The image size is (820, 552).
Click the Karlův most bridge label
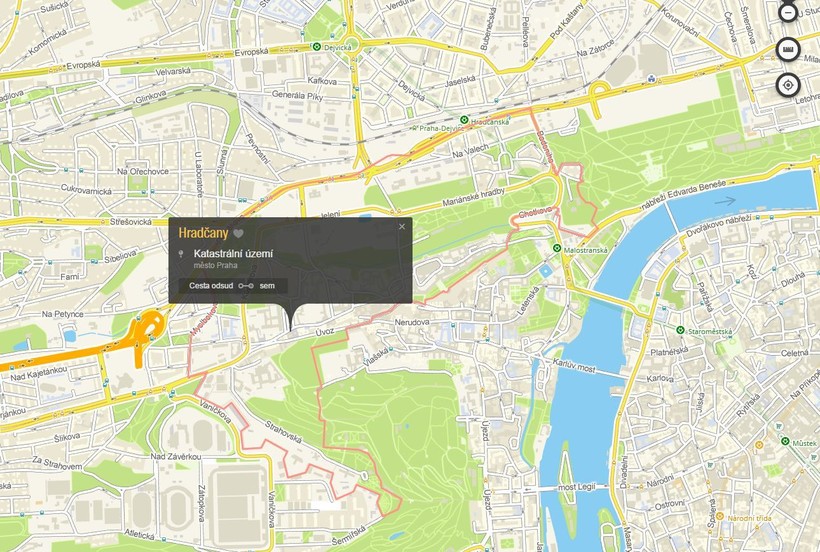[x=574, y=367]
